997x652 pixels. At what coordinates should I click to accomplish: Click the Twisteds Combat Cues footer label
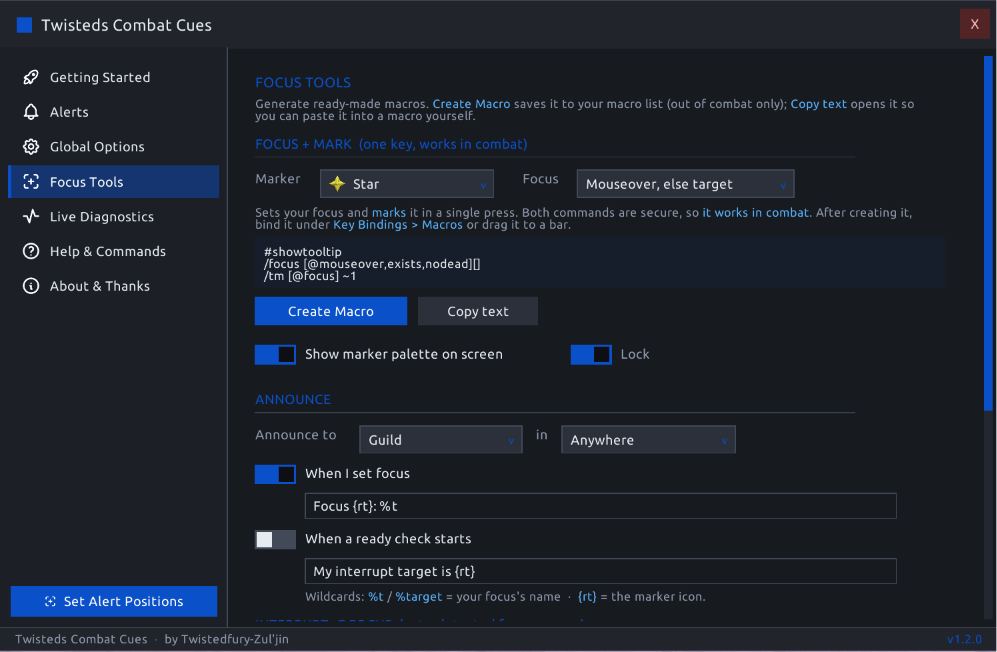click(x=81, y=639)
